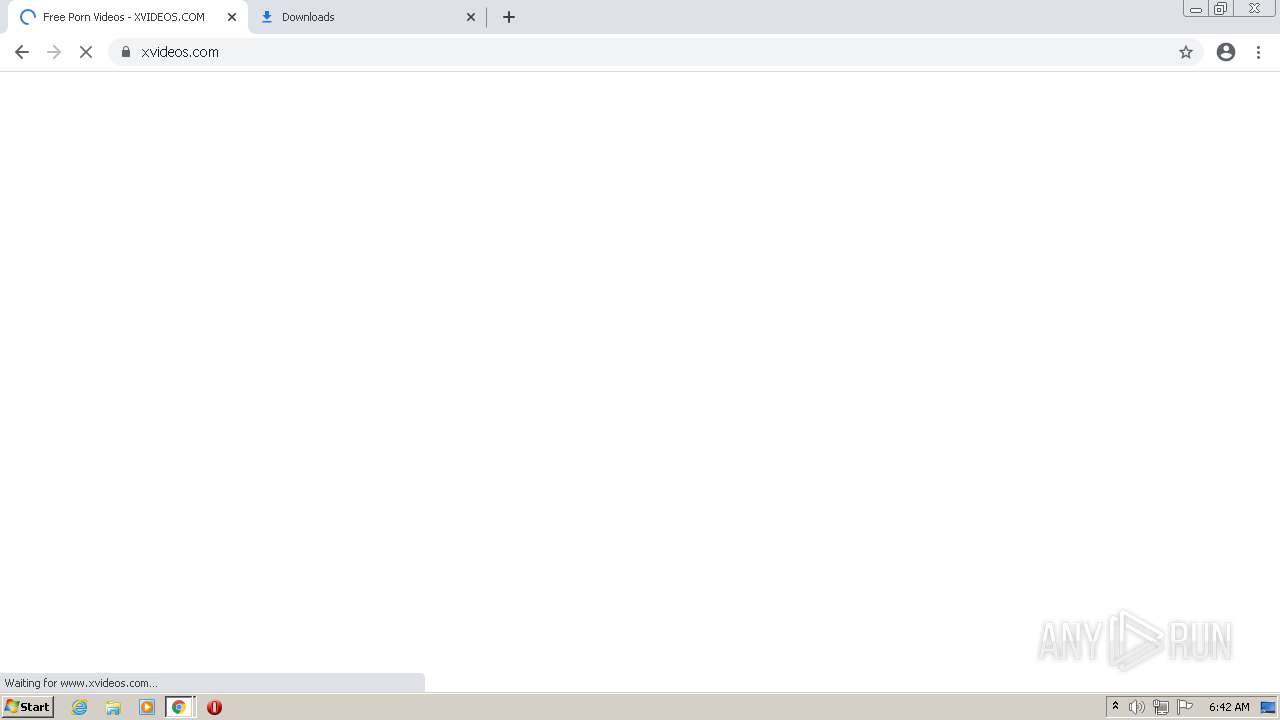Open the Windows Start menu
The image size is (1280, 720).
[28, 707]
